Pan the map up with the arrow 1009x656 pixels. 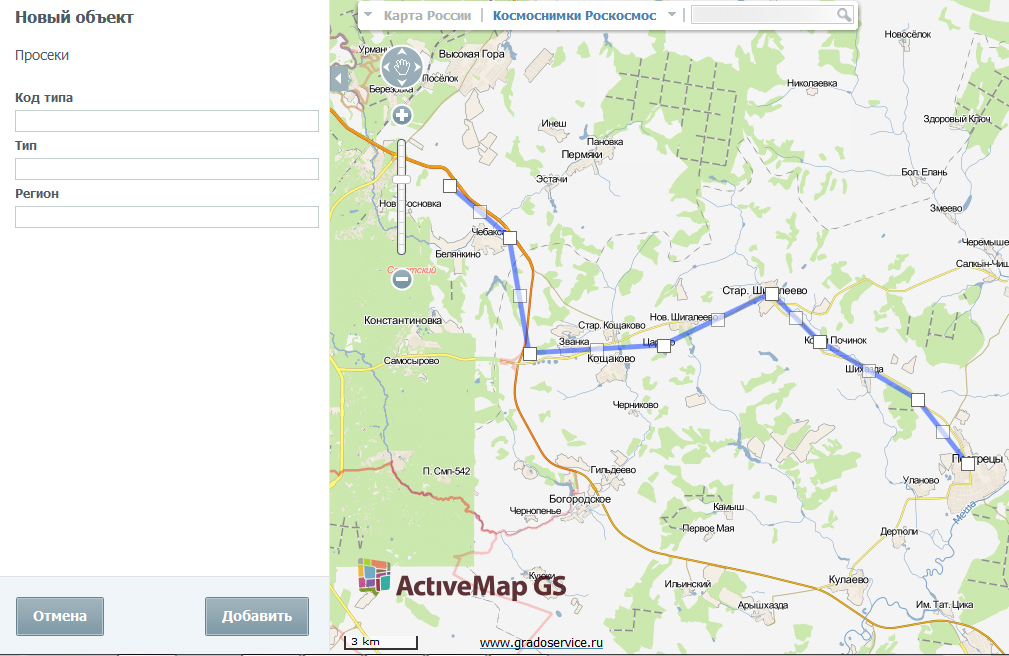coord(402,51)
